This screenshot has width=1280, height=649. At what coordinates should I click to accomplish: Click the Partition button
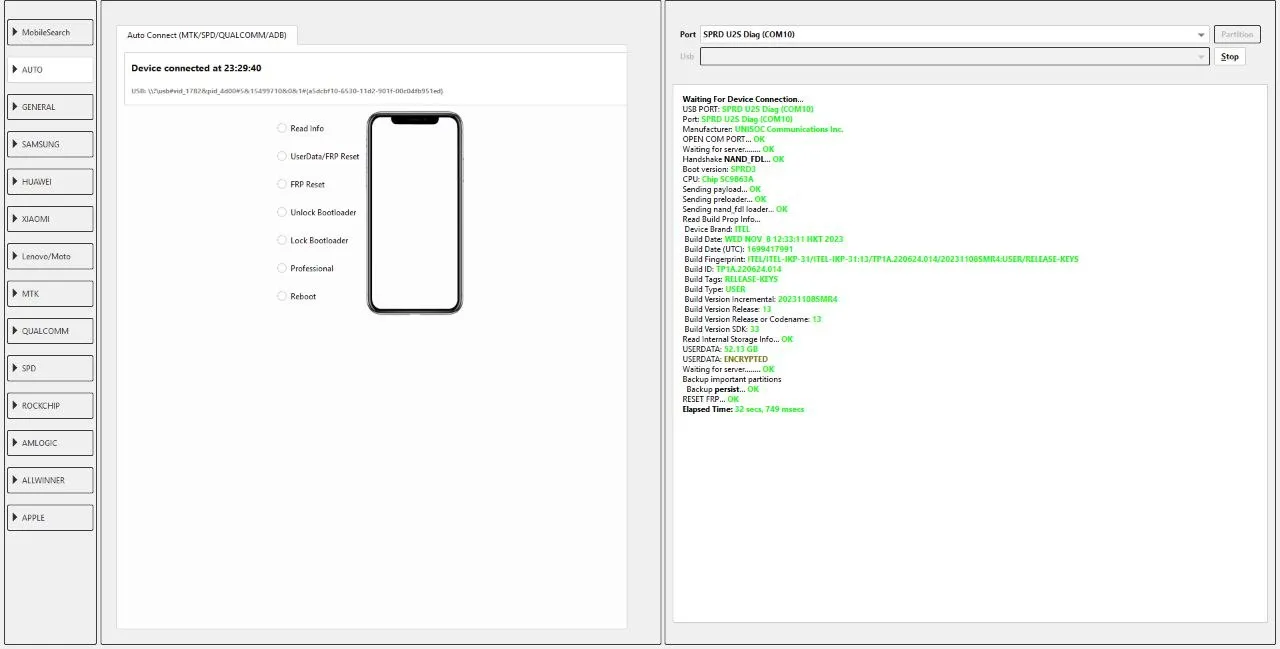(1237, 34)
